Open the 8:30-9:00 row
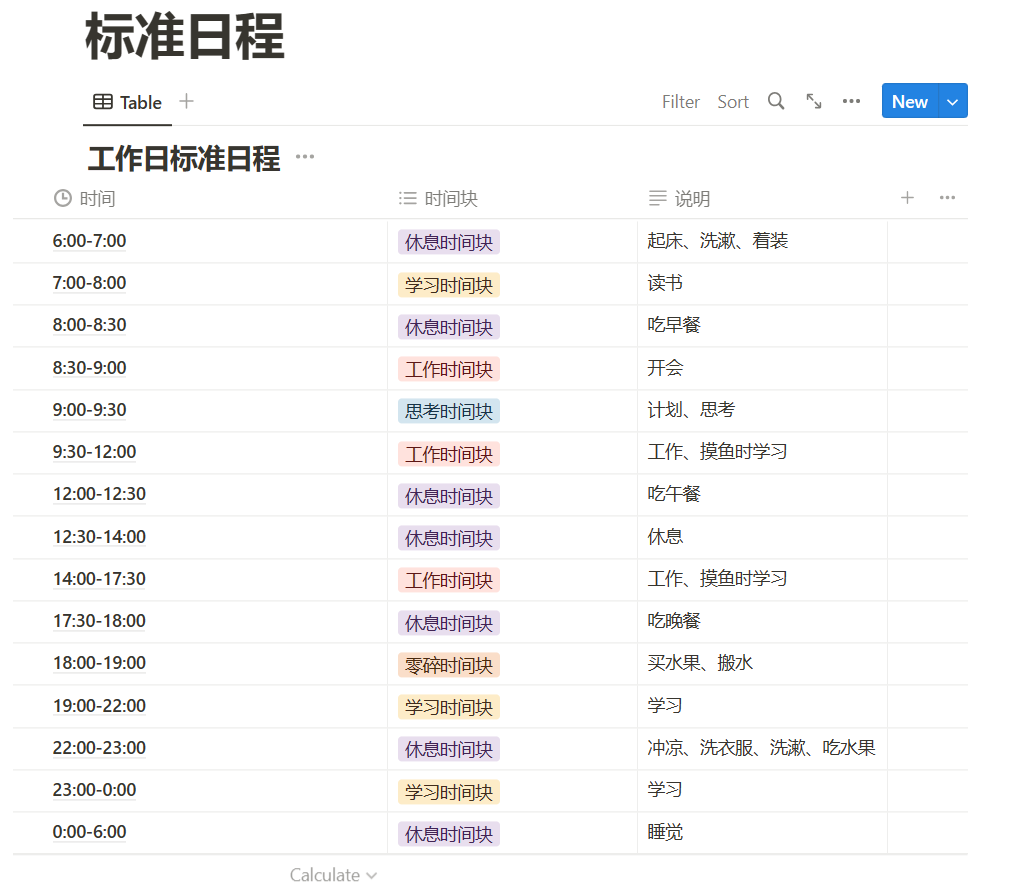1010x884 pixels. (90, 368)
